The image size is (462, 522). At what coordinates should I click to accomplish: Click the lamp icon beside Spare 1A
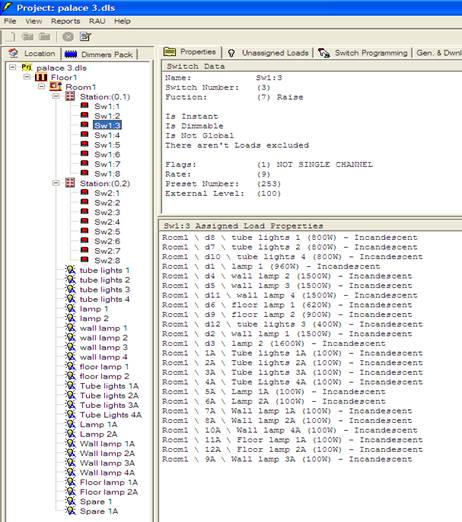(x=70, y=511)
